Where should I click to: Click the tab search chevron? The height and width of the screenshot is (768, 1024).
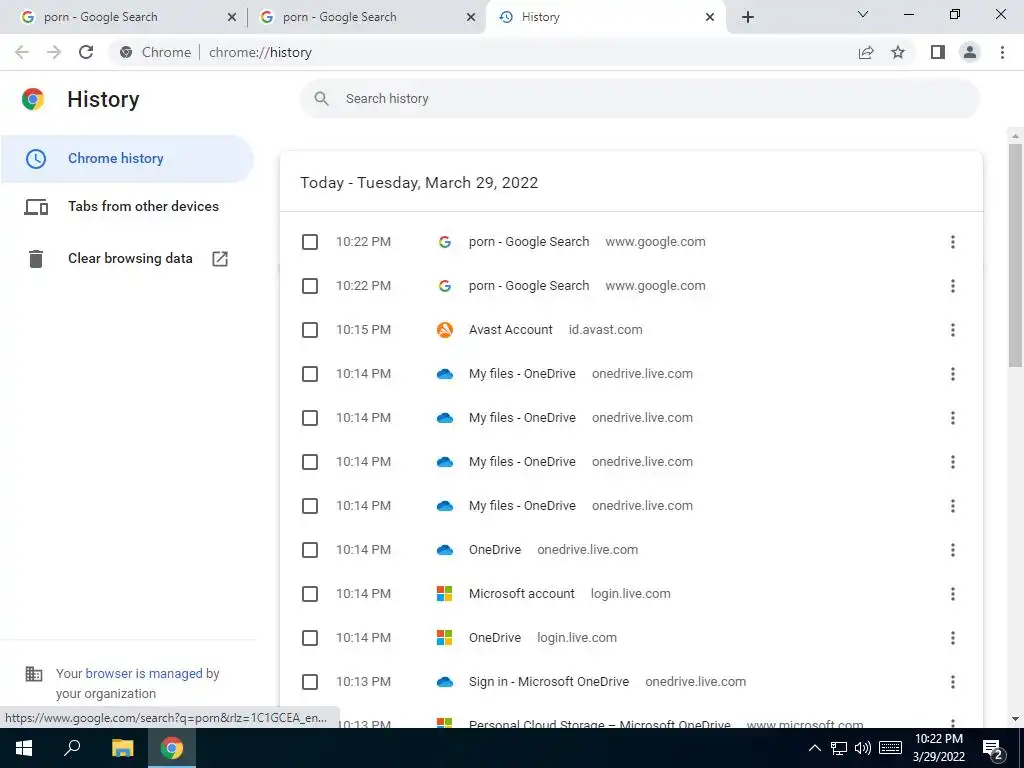863,14
